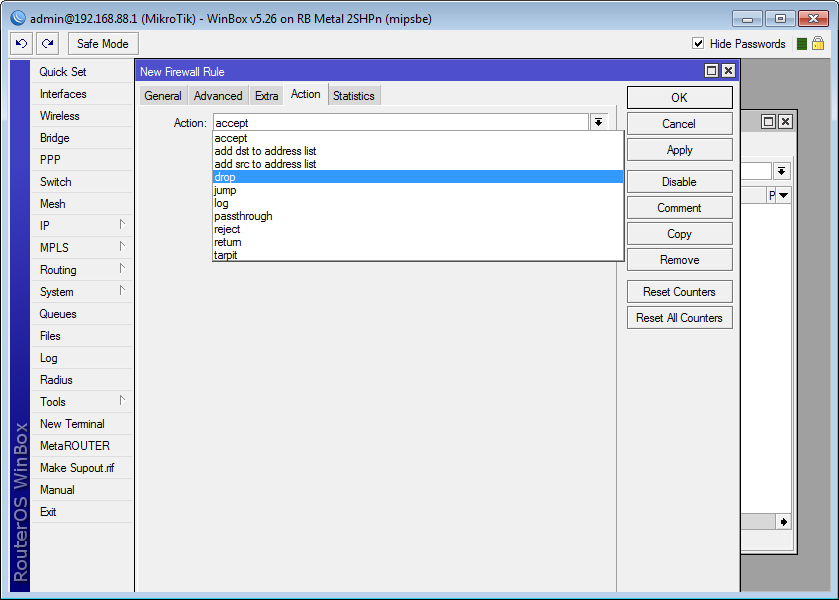Click the Remove button
Viewport: 839px width, 600px height.
[680, 260]
